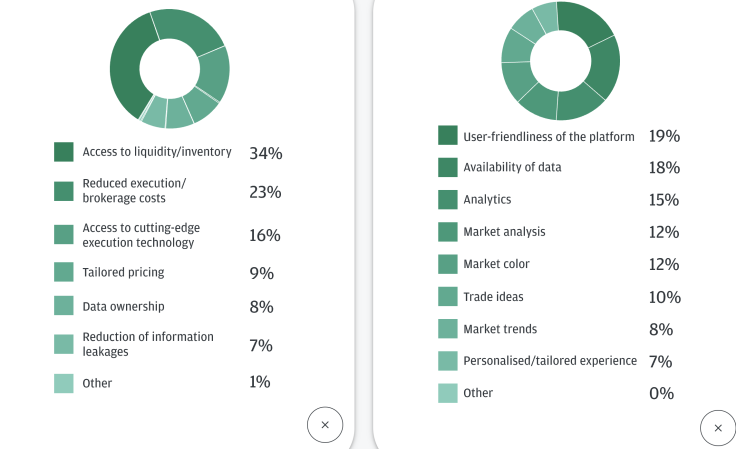The width and height of the screenshot is (736, 449).
Task: Click the 19% value in right legend
Action: (x=664, y=136)
